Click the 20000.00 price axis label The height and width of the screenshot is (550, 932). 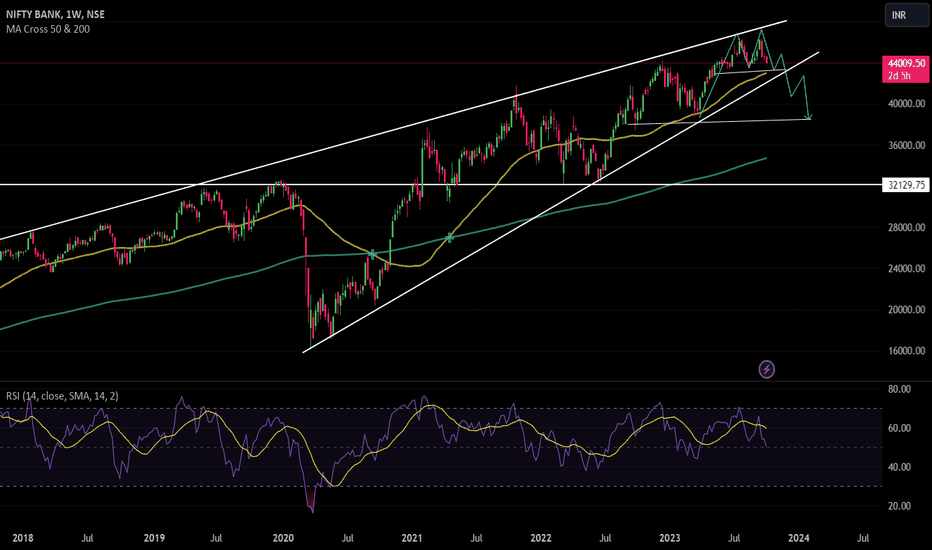pyautogui.click(x=906, y=309)
